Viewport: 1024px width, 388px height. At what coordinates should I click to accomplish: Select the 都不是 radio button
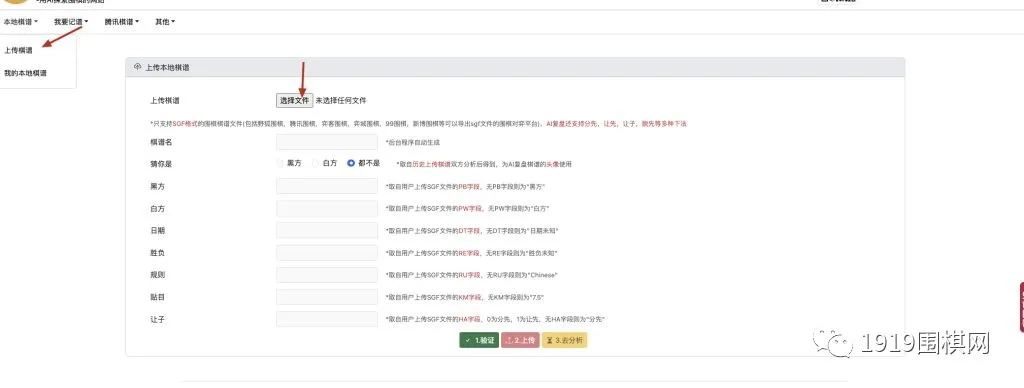click(351, 163)
